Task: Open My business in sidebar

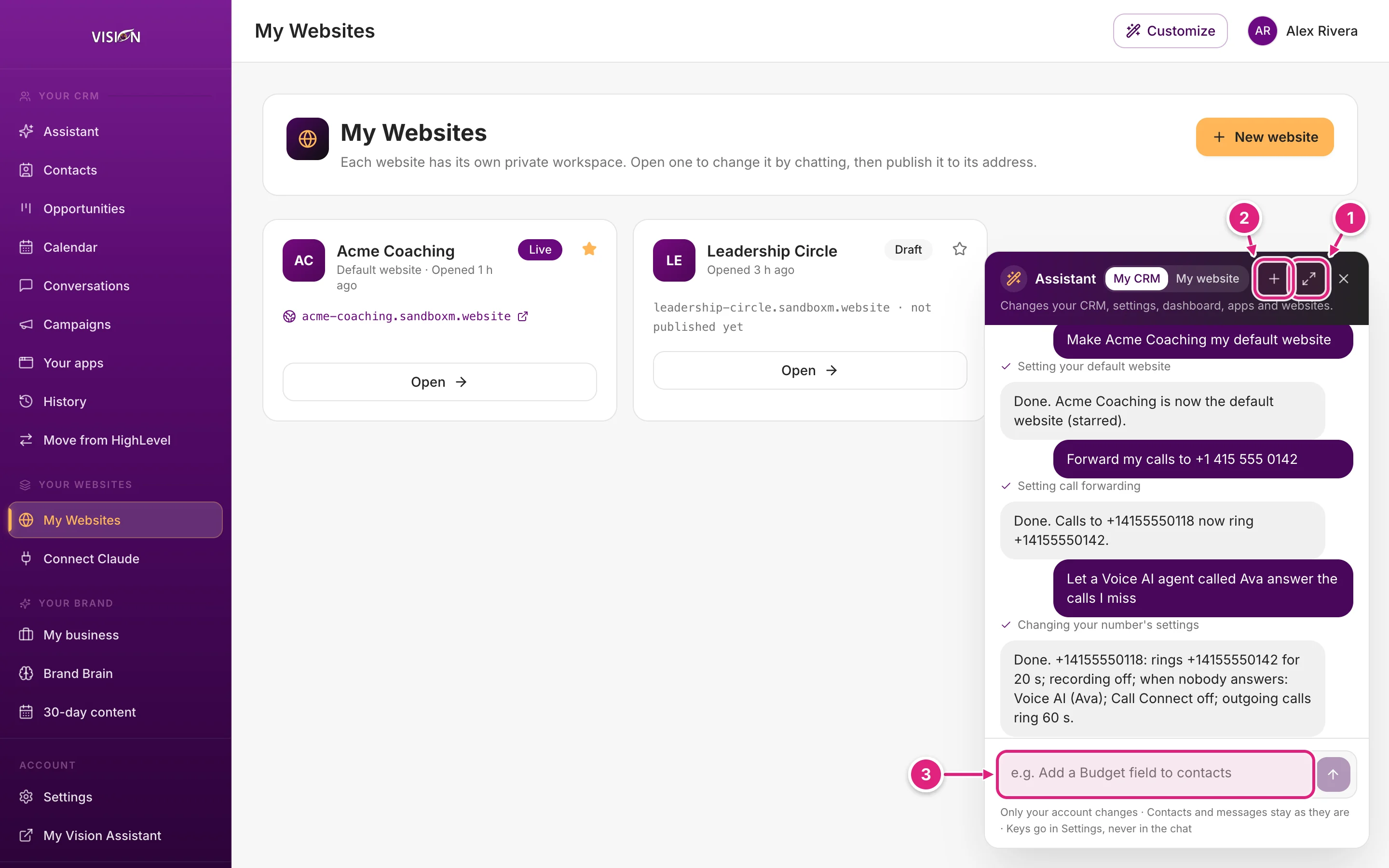Action: [x=115, y=635]
